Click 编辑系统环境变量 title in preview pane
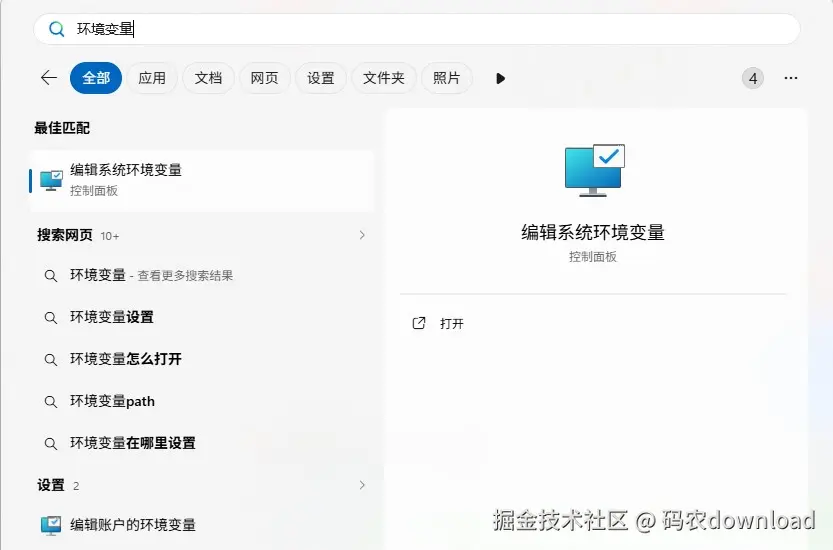The height and width of the screenshot is (550, 833). click(x=593, y=232)
